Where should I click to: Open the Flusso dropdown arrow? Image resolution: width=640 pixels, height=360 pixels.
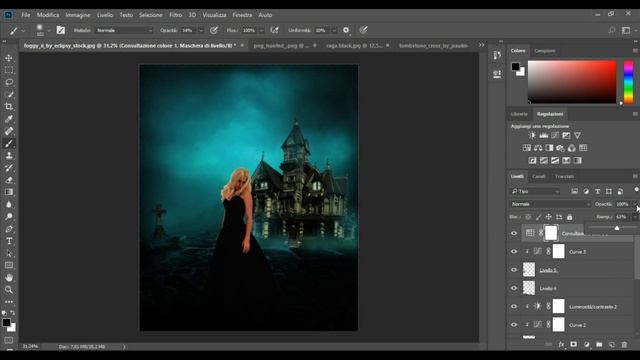click(262, 31)
